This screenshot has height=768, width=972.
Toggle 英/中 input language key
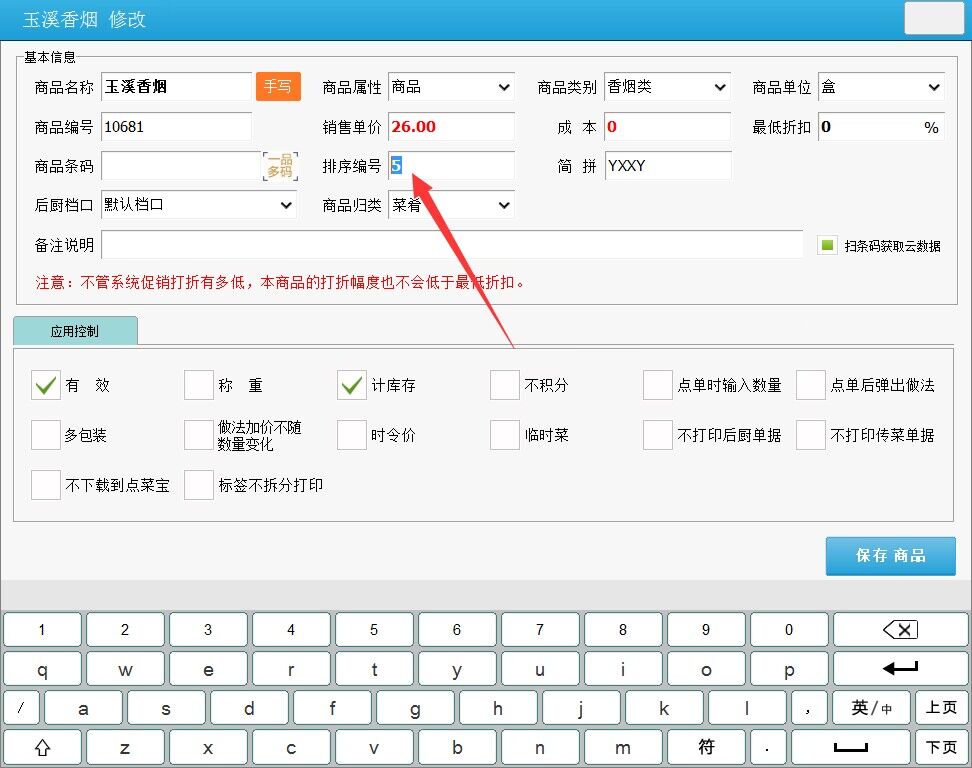(x=871, y=708)
